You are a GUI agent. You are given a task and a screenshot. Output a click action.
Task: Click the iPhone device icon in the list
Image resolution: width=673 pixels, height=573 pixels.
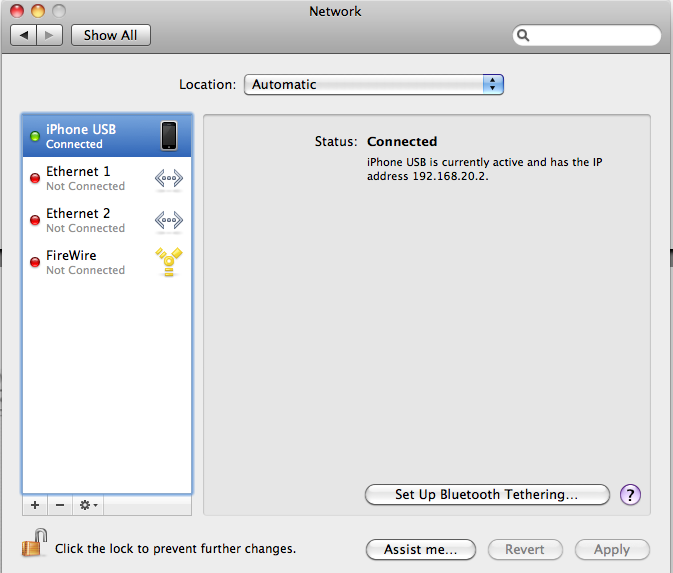coord(169,136)
